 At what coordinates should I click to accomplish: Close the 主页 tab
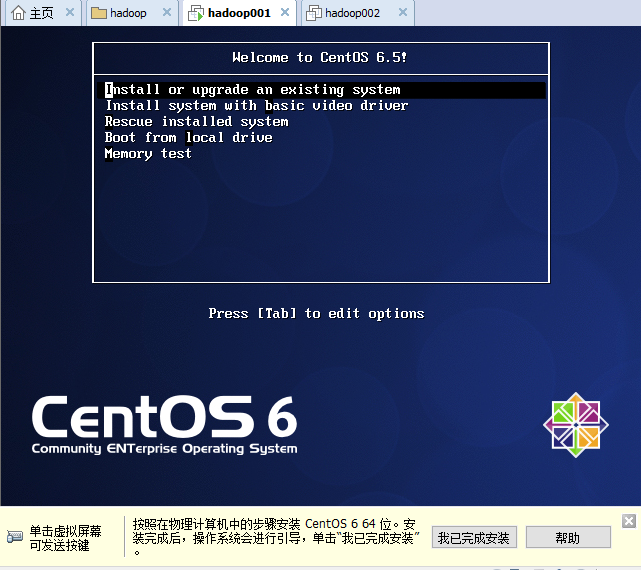(x=70, y=13)
